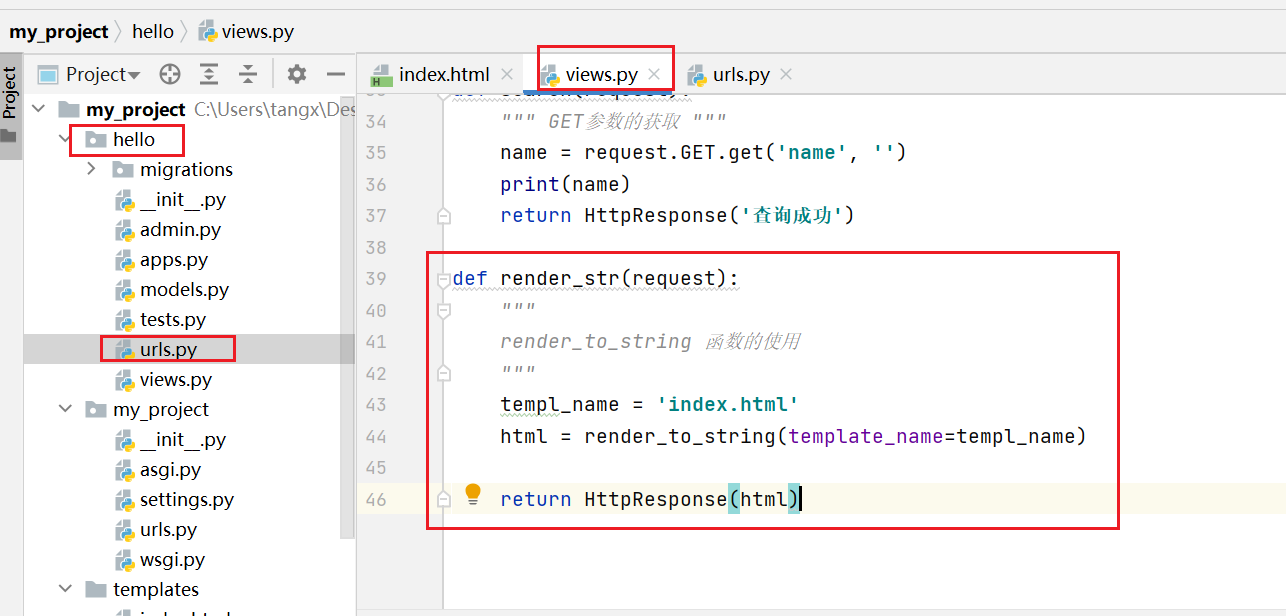Select the inner my_project package folder
The width and height of the screenshot is (1286, 616).
pyautogui.click(x=161, y=409)
